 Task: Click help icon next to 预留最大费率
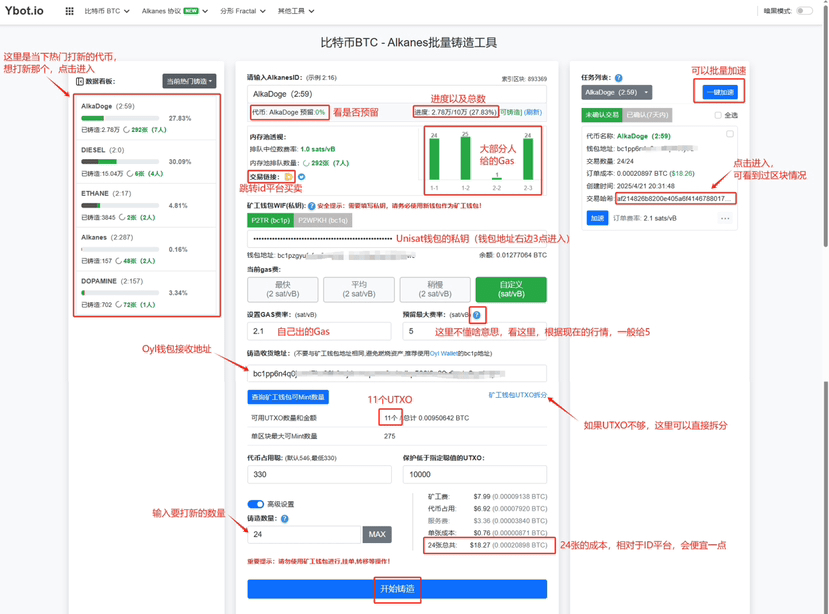[476, 315]
